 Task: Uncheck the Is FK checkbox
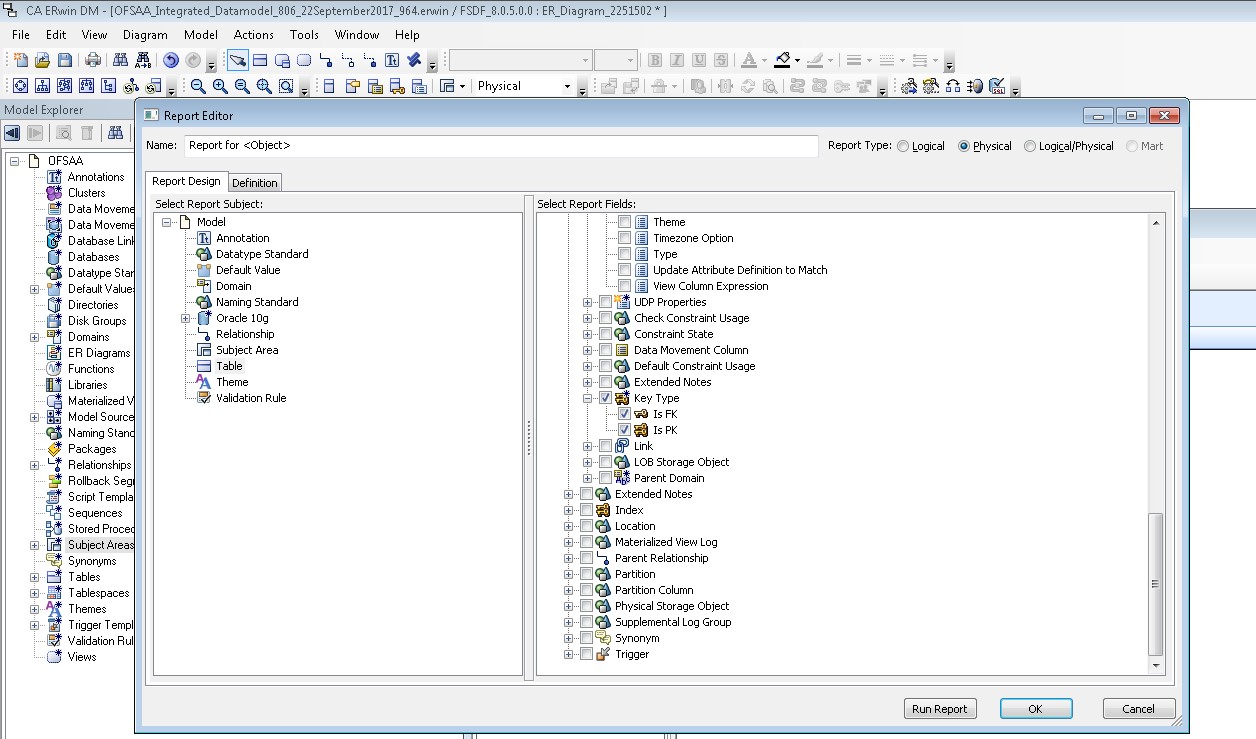622,413
